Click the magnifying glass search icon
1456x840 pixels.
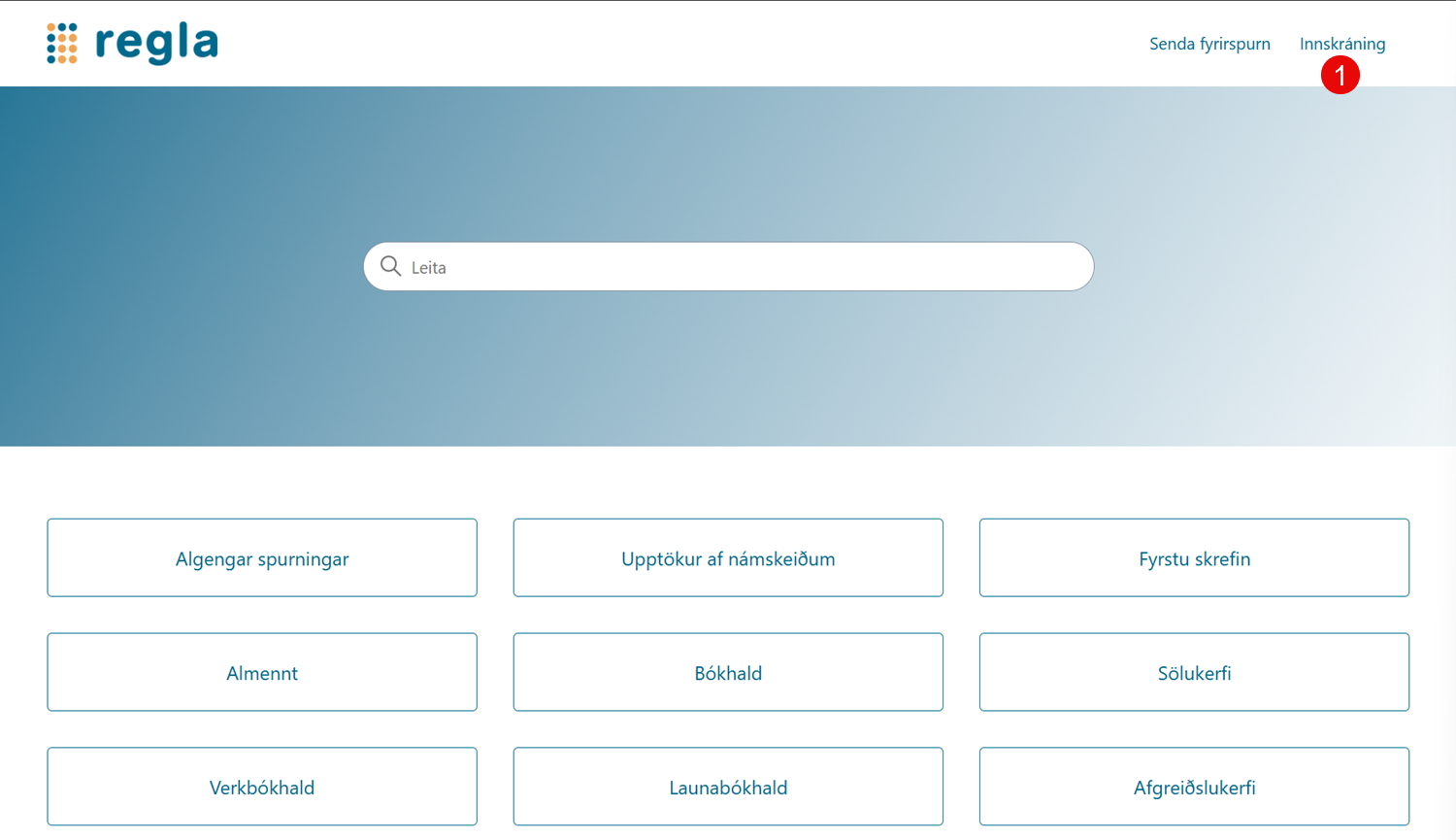pyautogui.click(x=390, y=266)
